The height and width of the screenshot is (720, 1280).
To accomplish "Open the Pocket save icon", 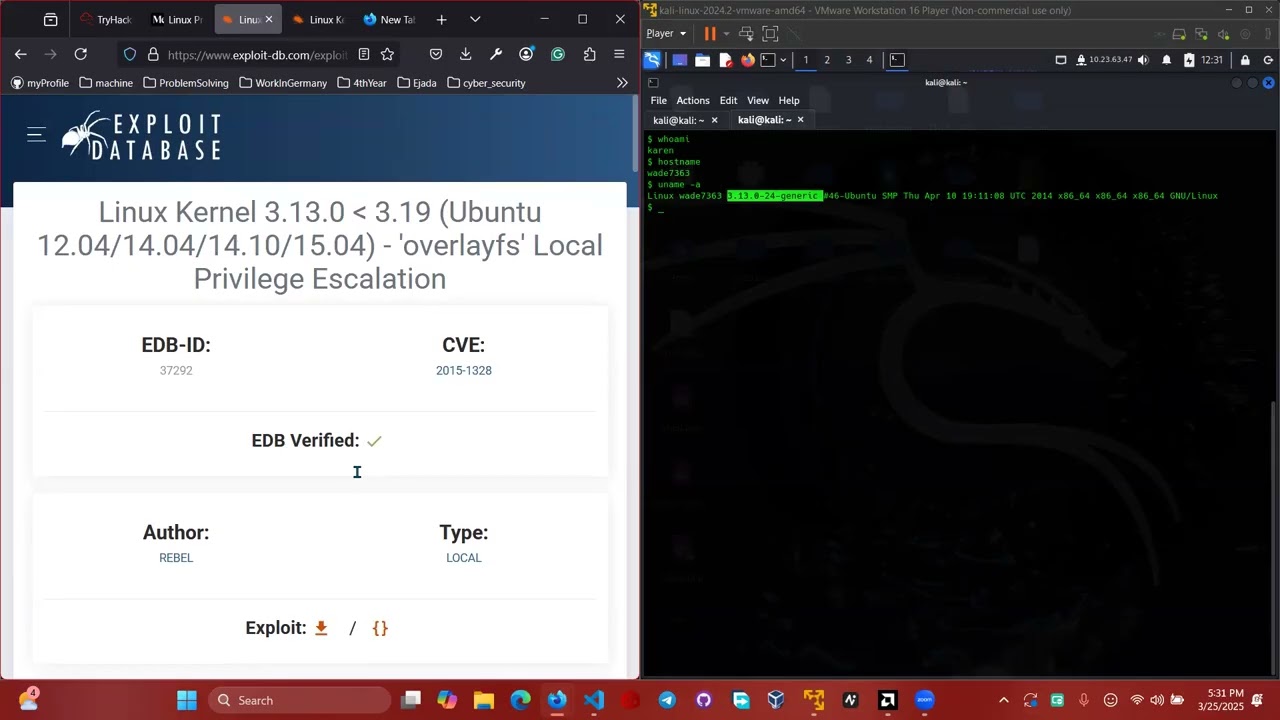I will point(436,54).
